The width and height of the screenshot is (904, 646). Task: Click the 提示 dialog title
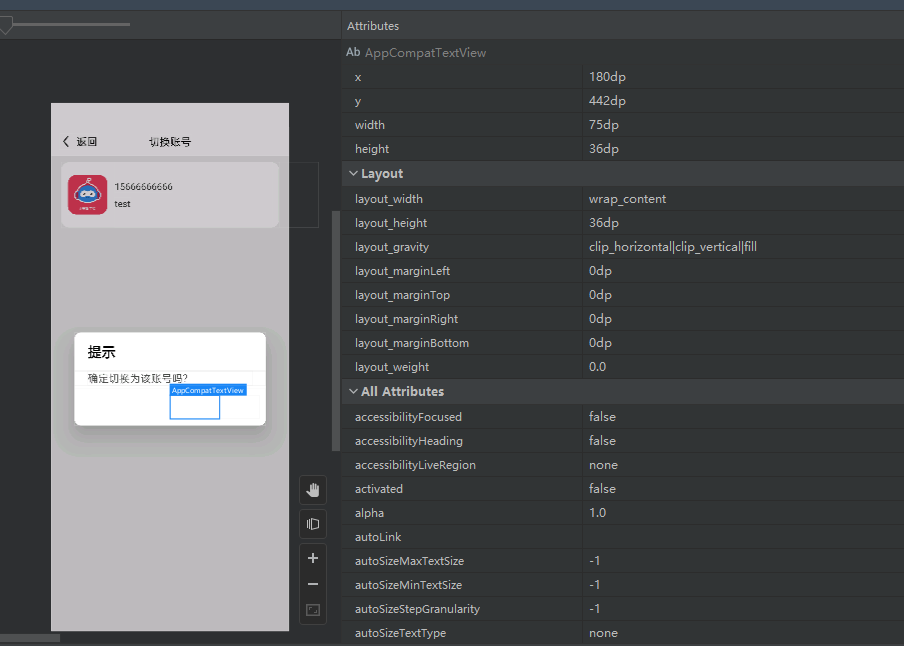101,352
